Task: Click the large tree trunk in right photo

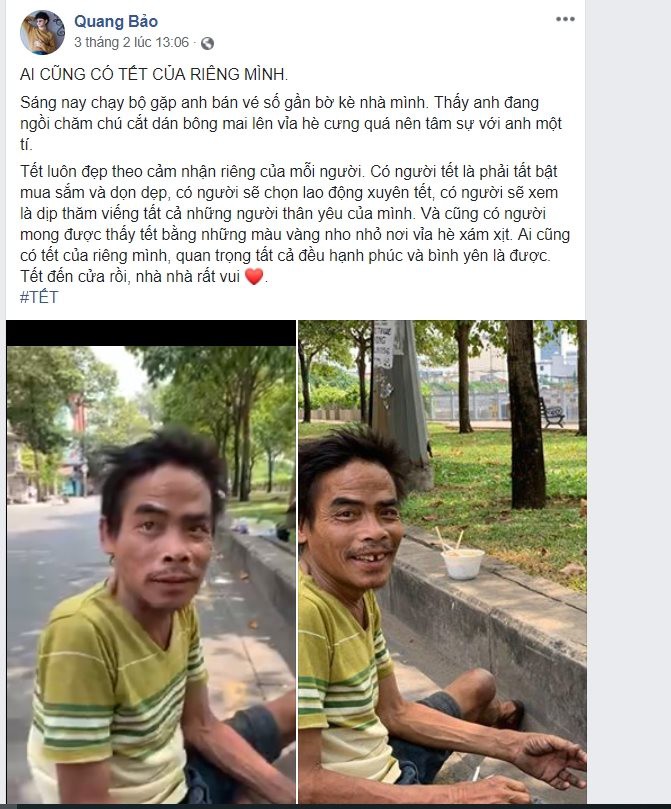Action: pos(525,414)
